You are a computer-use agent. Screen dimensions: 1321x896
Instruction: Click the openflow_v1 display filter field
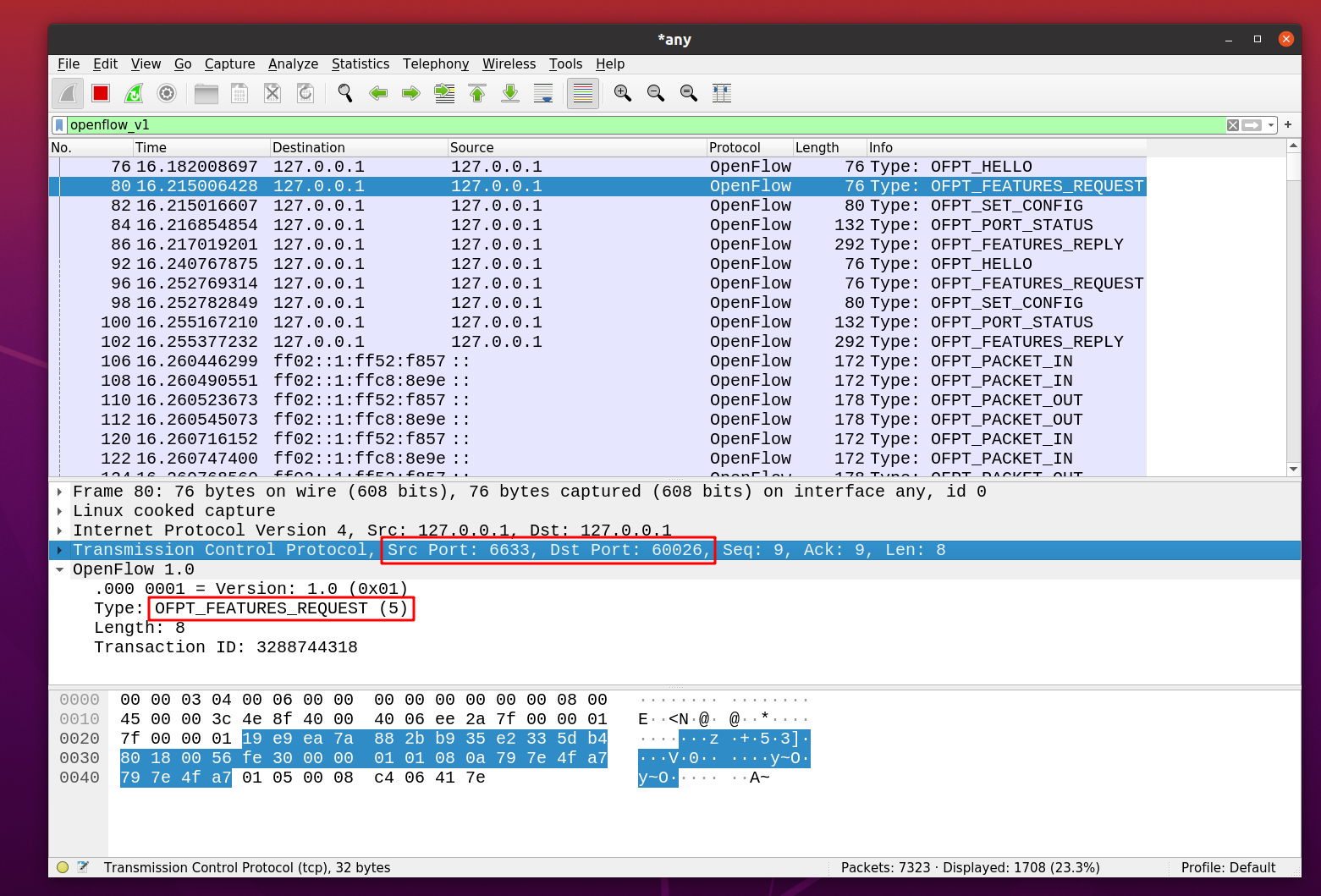[643, 125]
